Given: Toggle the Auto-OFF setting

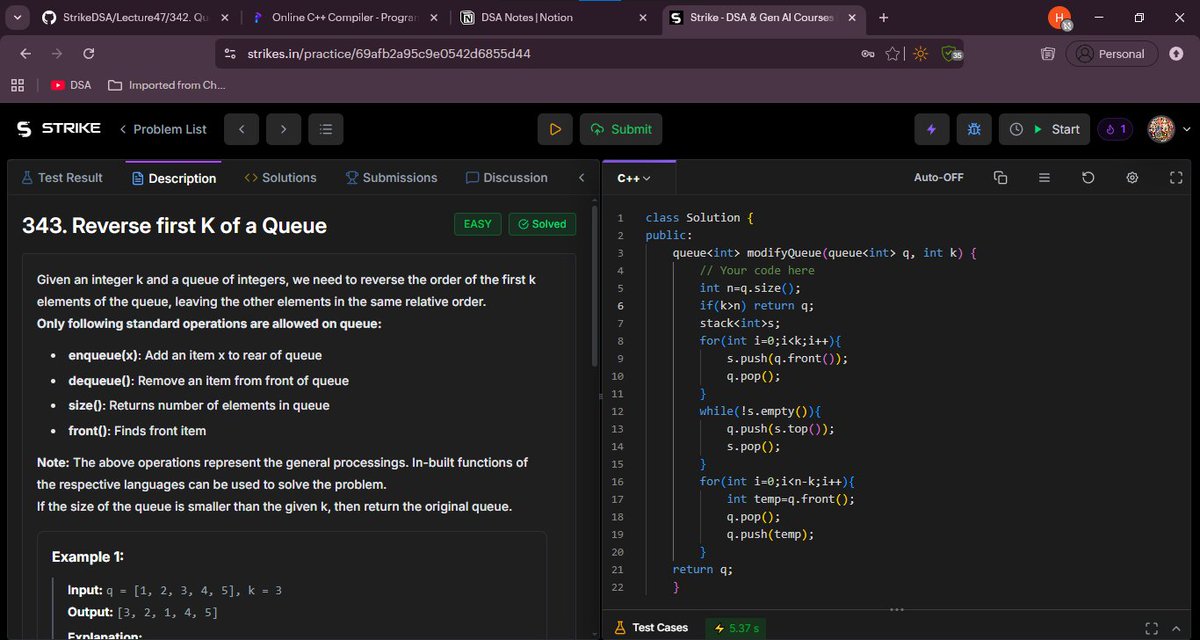Looking at the screenshot, I should pos(939,177).
